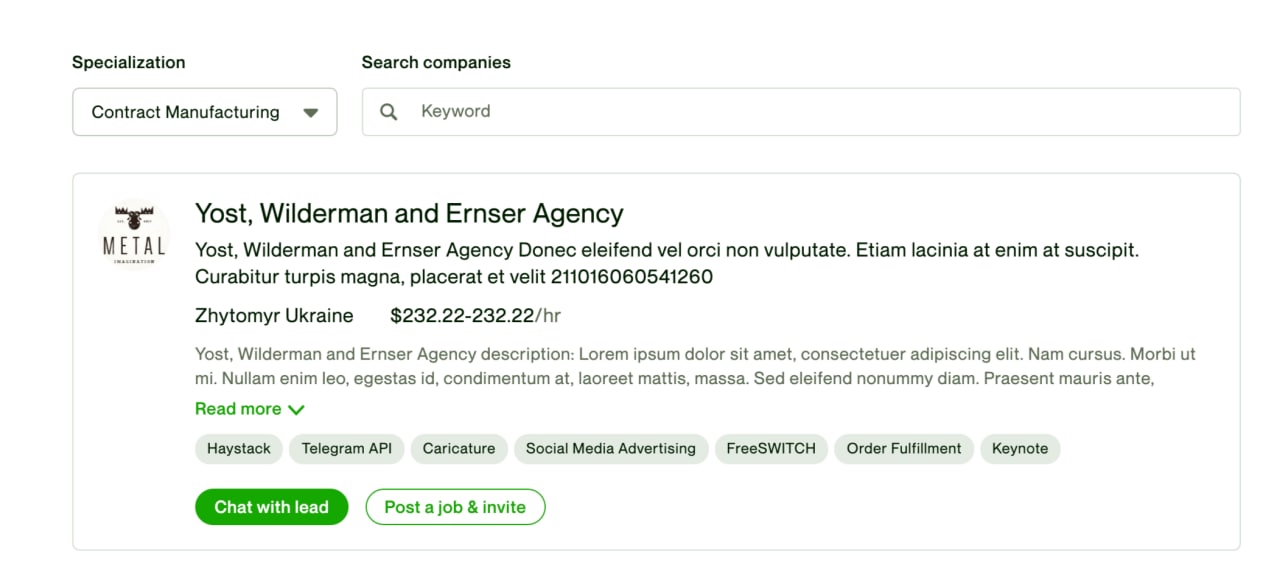Click the dropdown arrow next to Contract Manufacturing
The image size is (1280, 570).
pyautogui.click(x=310, y=113)
